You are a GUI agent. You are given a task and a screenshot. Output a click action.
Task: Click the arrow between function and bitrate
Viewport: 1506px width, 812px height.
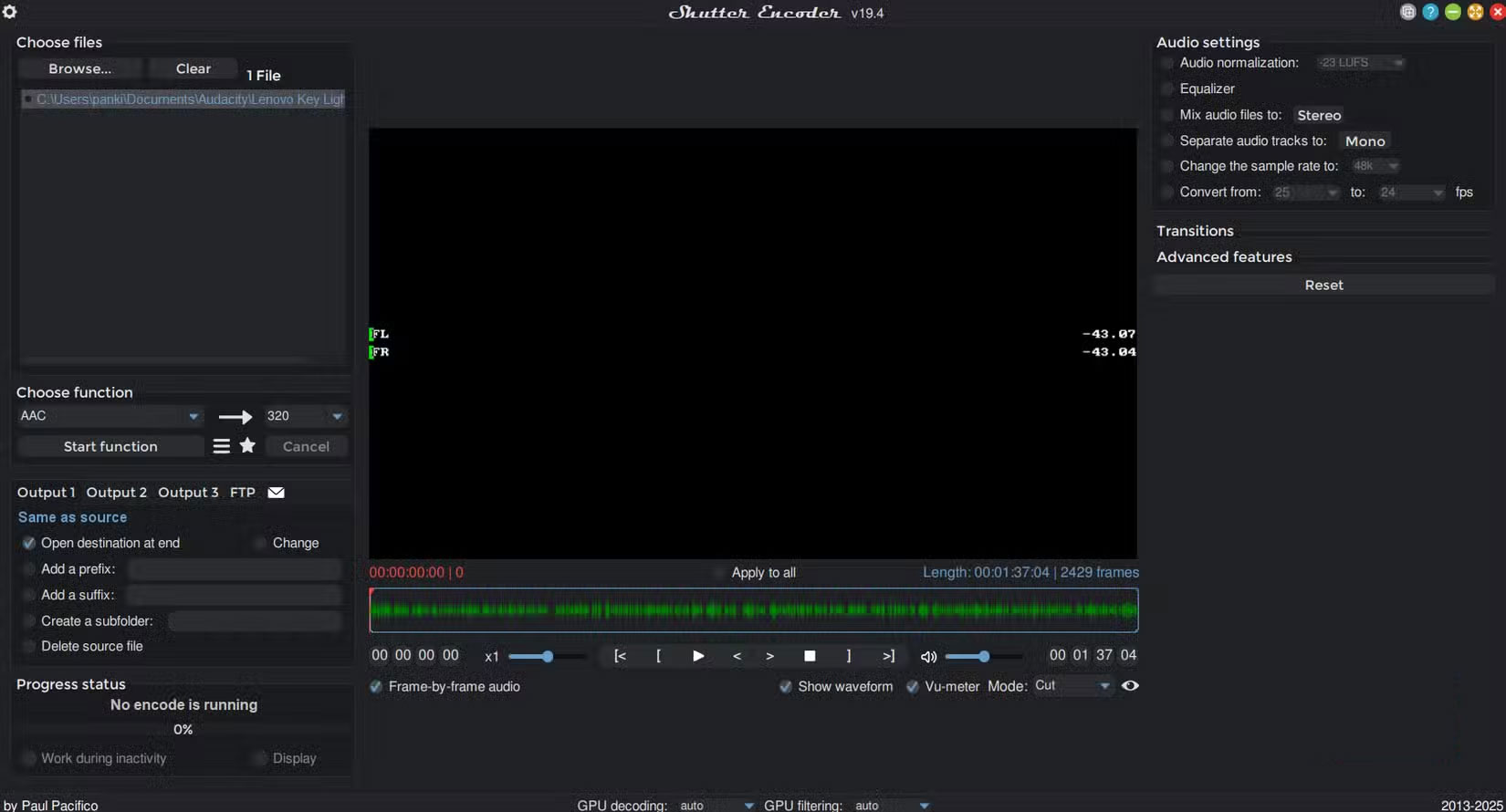tap(235, 417)
